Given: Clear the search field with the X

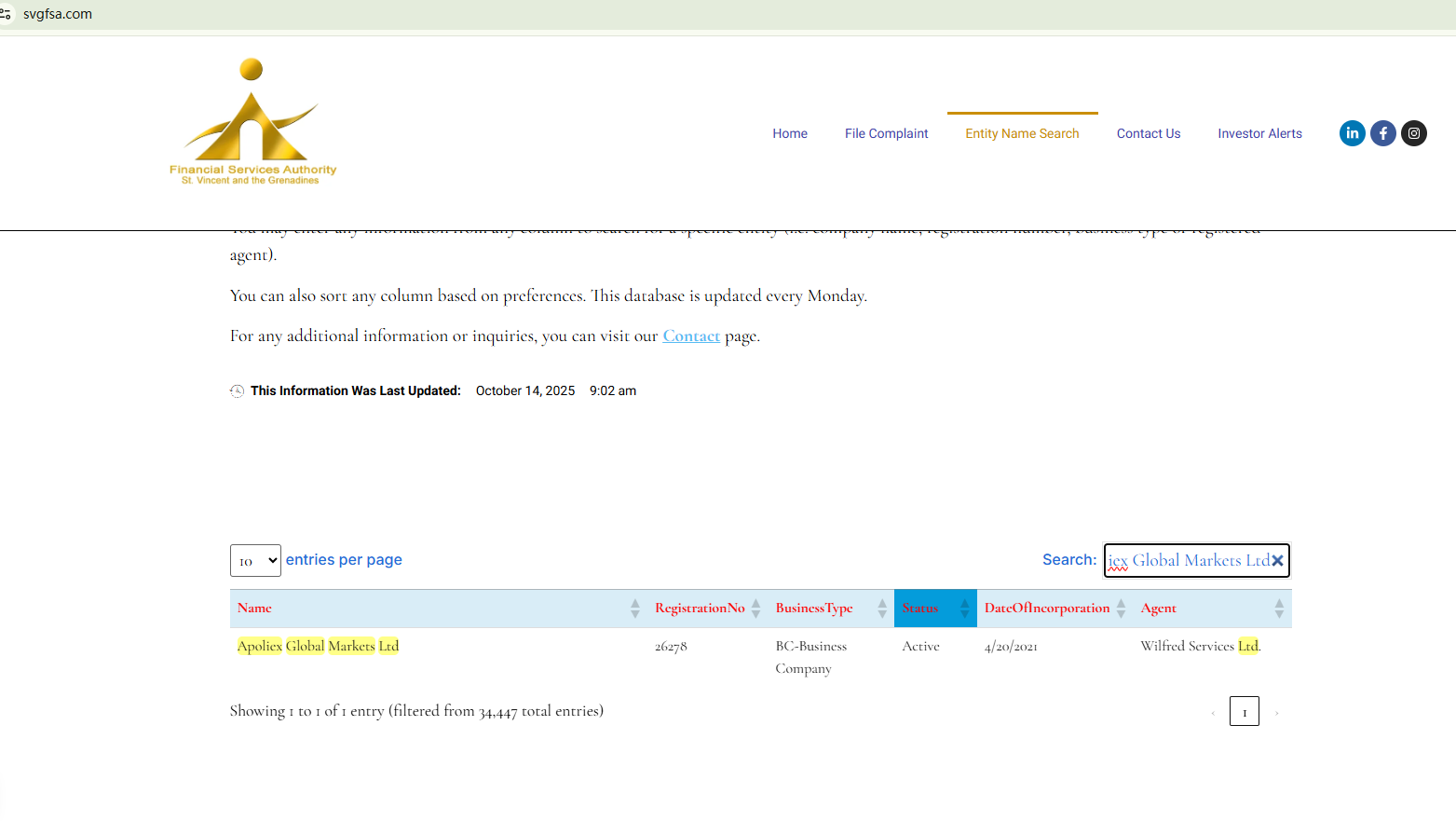Looking at the screenshot, I should (x=1277, y=560).
